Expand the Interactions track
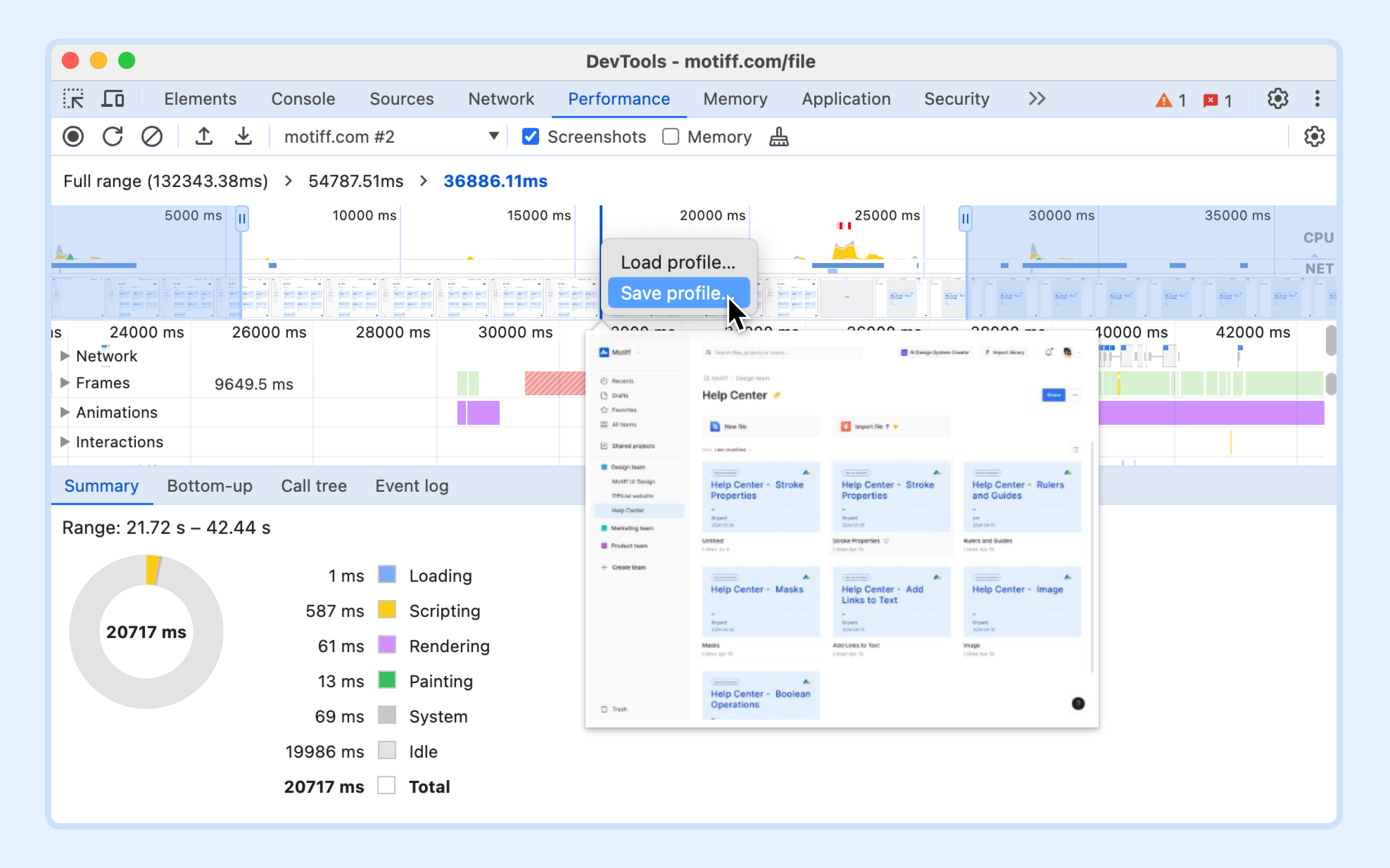1390x868 pixels. [65, 441]
